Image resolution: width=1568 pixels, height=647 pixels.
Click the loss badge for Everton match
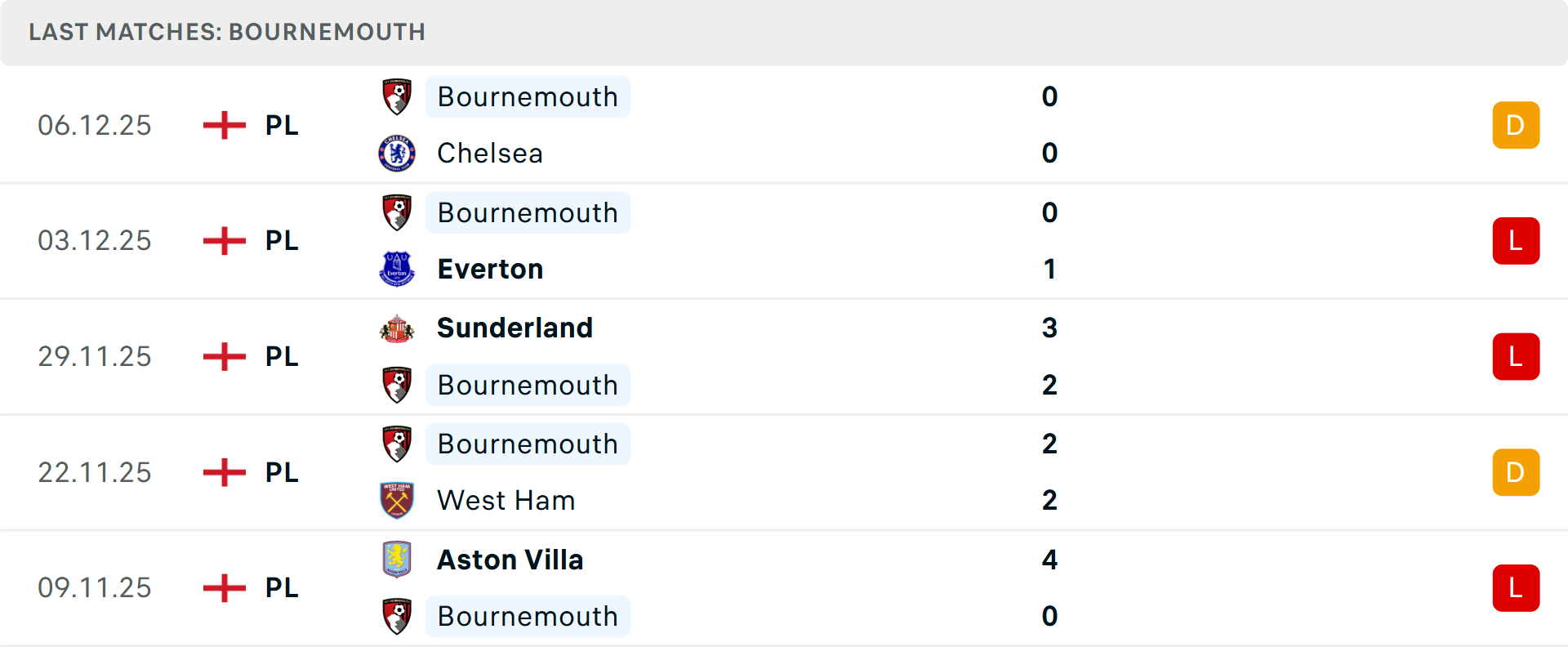(x=1516, y=241)
